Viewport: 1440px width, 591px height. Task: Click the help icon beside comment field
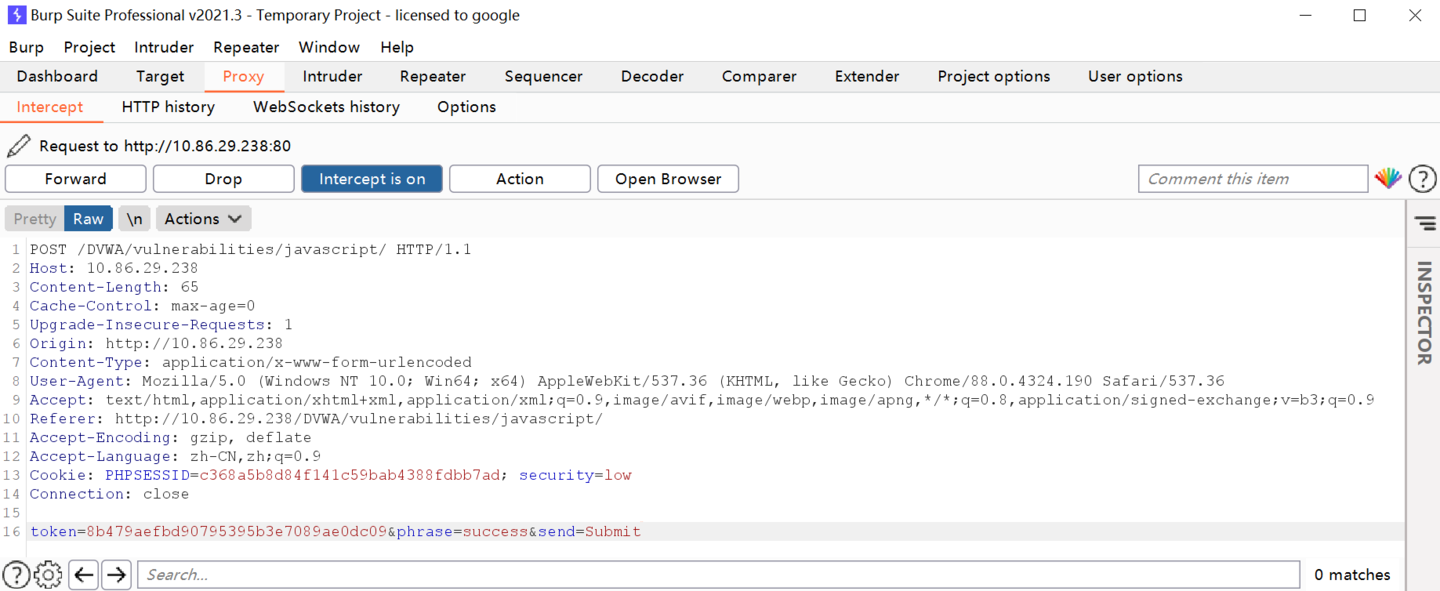pos(1422,179)
